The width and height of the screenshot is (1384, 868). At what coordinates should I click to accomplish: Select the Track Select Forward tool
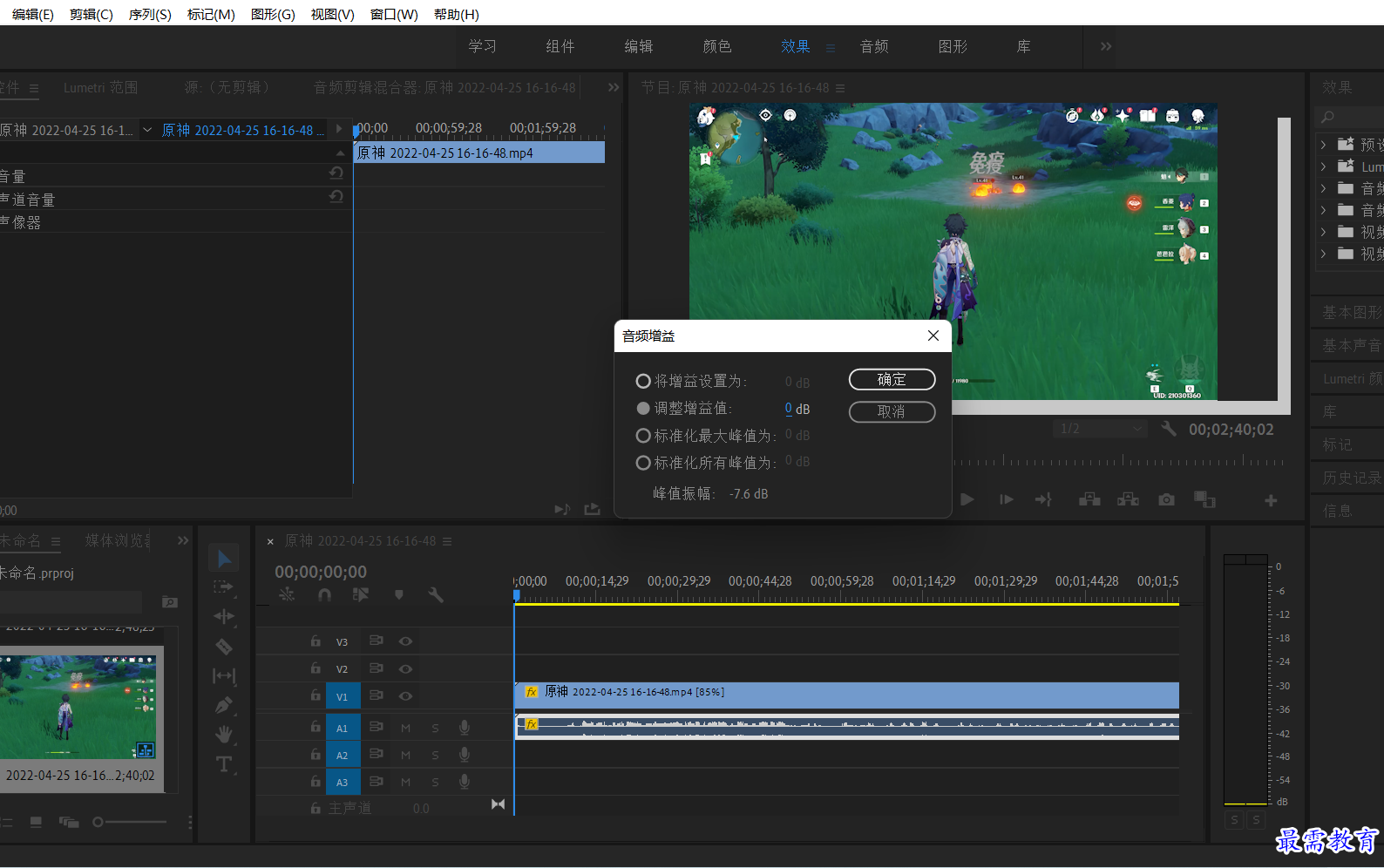click(224, 587)
